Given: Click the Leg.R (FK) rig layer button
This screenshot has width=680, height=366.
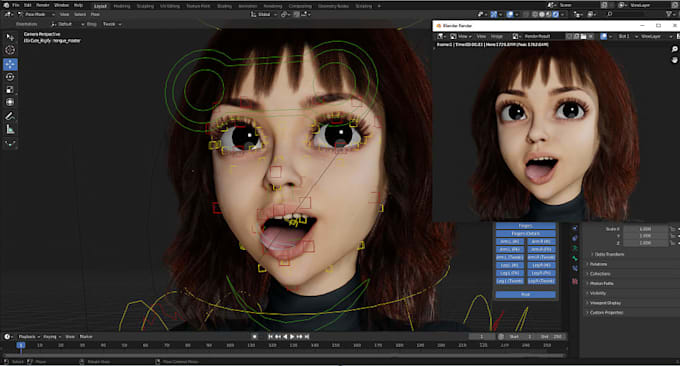Looking at the screenshot, I should click(x=541, y=273).
